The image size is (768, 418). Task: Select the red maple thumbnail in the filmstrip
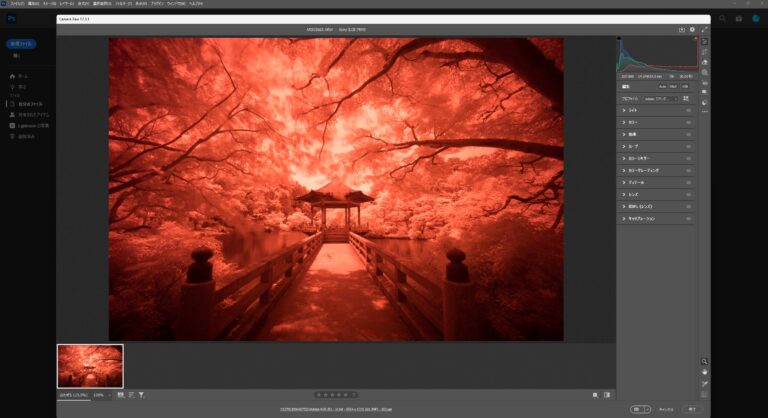point(90,366)
